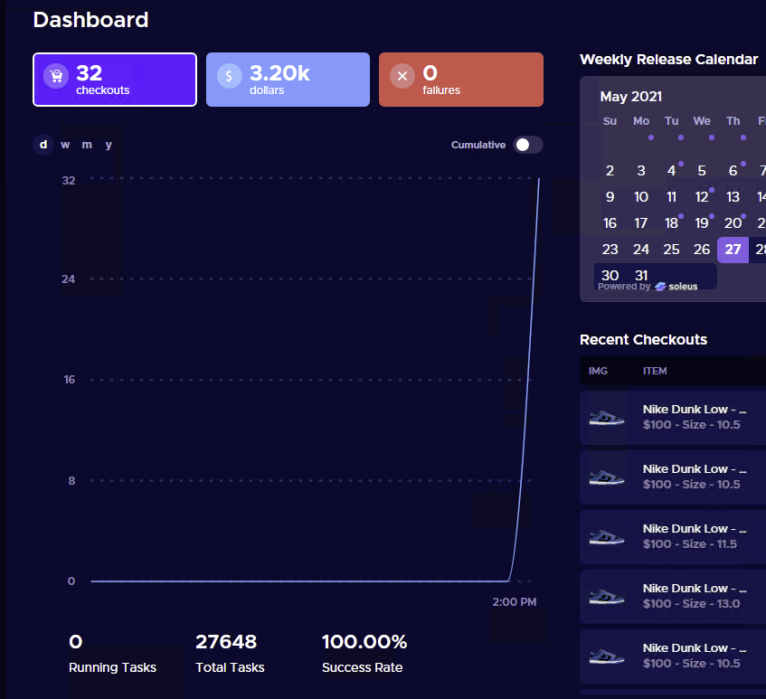Image resolution: width=766 pixels, height=699 pixels.
Task: Click the IMG column header
Action: click(598, 371)
